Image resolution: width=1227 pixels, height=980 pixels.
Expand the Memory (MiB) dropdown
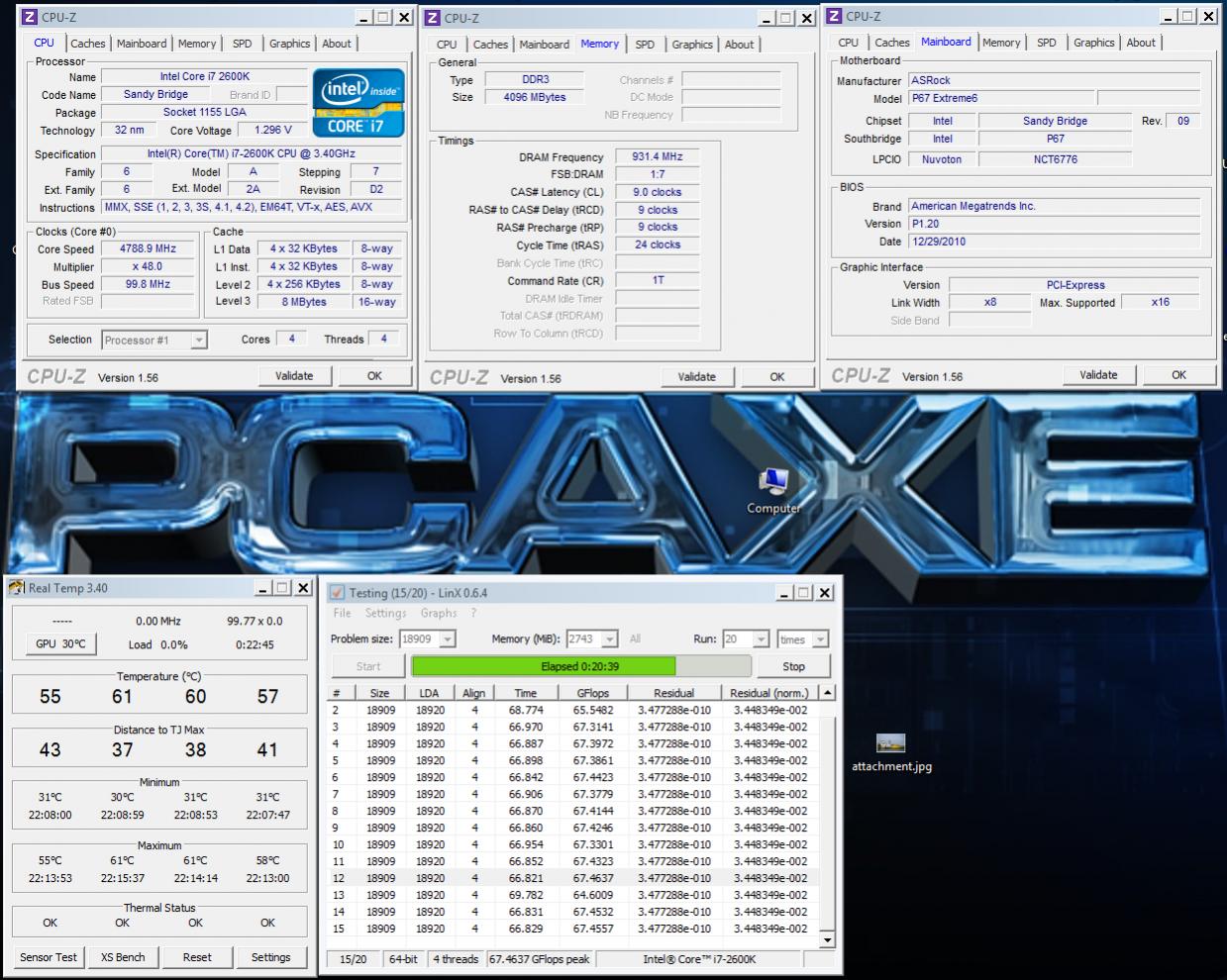(x=610, y=639)
